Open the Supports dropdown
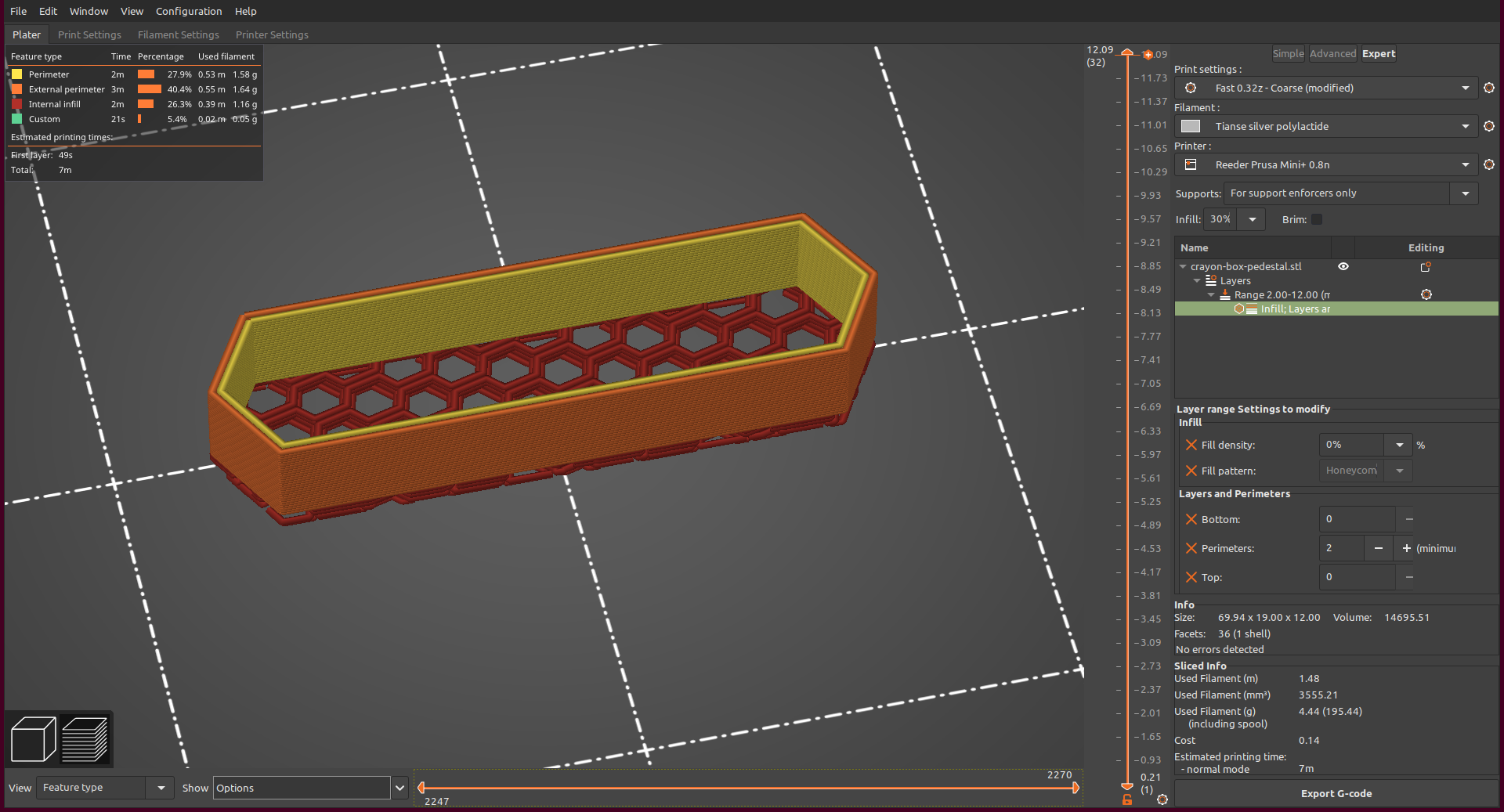 click(x=1465, y=193)
